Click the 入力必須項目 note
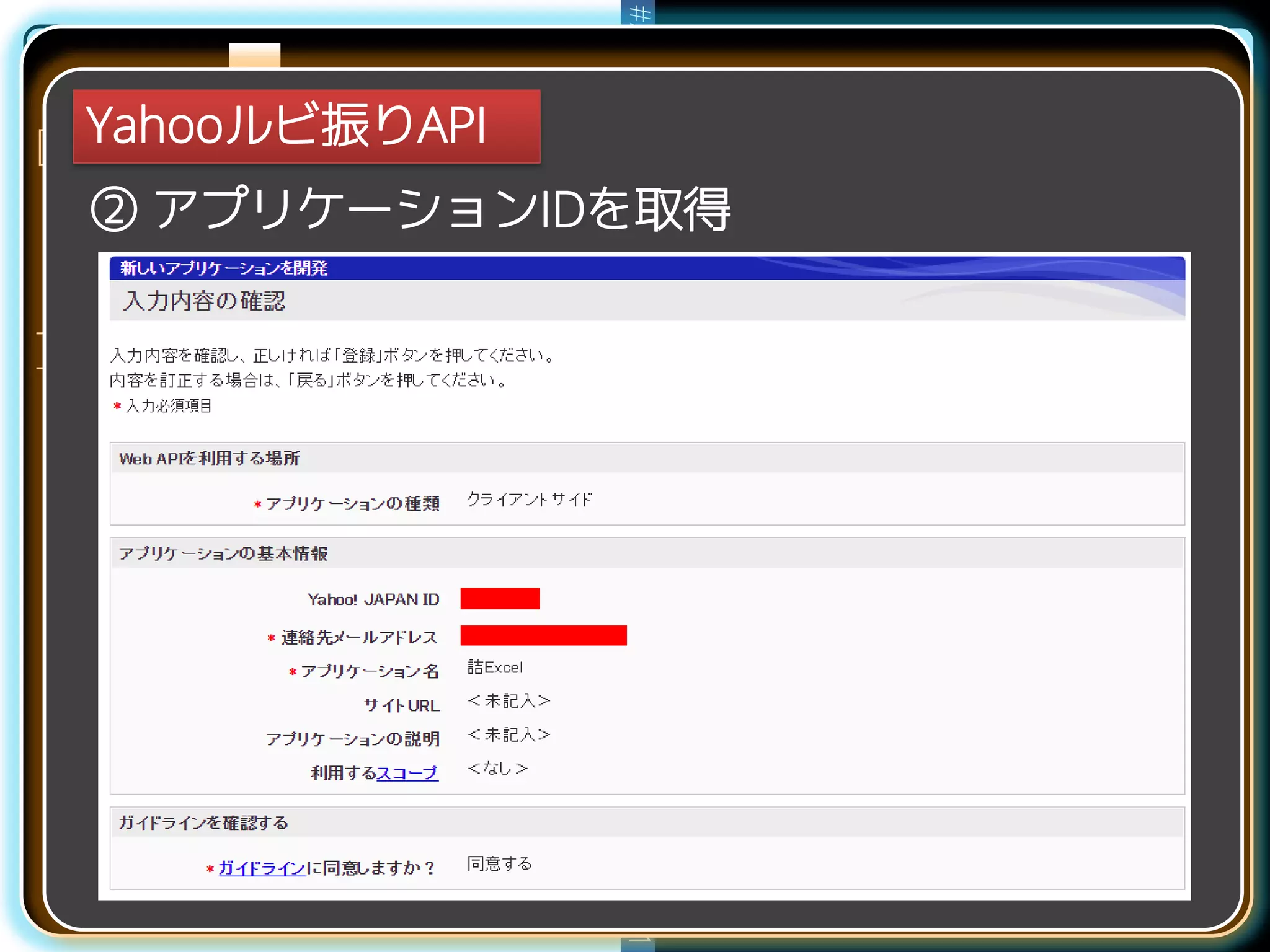The width and height of the screenshot is (1270, 952). (169, 406)
